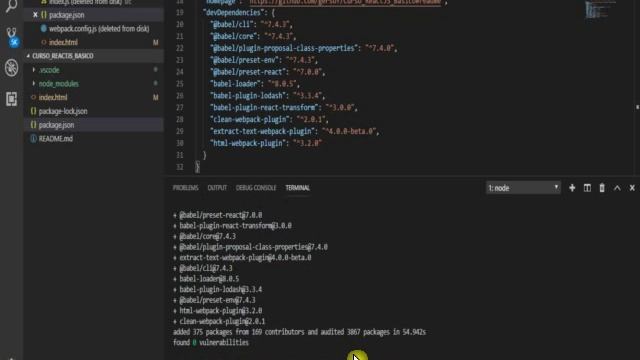
Task: Create a new terminal with plus icon
Action: (572, 188)
